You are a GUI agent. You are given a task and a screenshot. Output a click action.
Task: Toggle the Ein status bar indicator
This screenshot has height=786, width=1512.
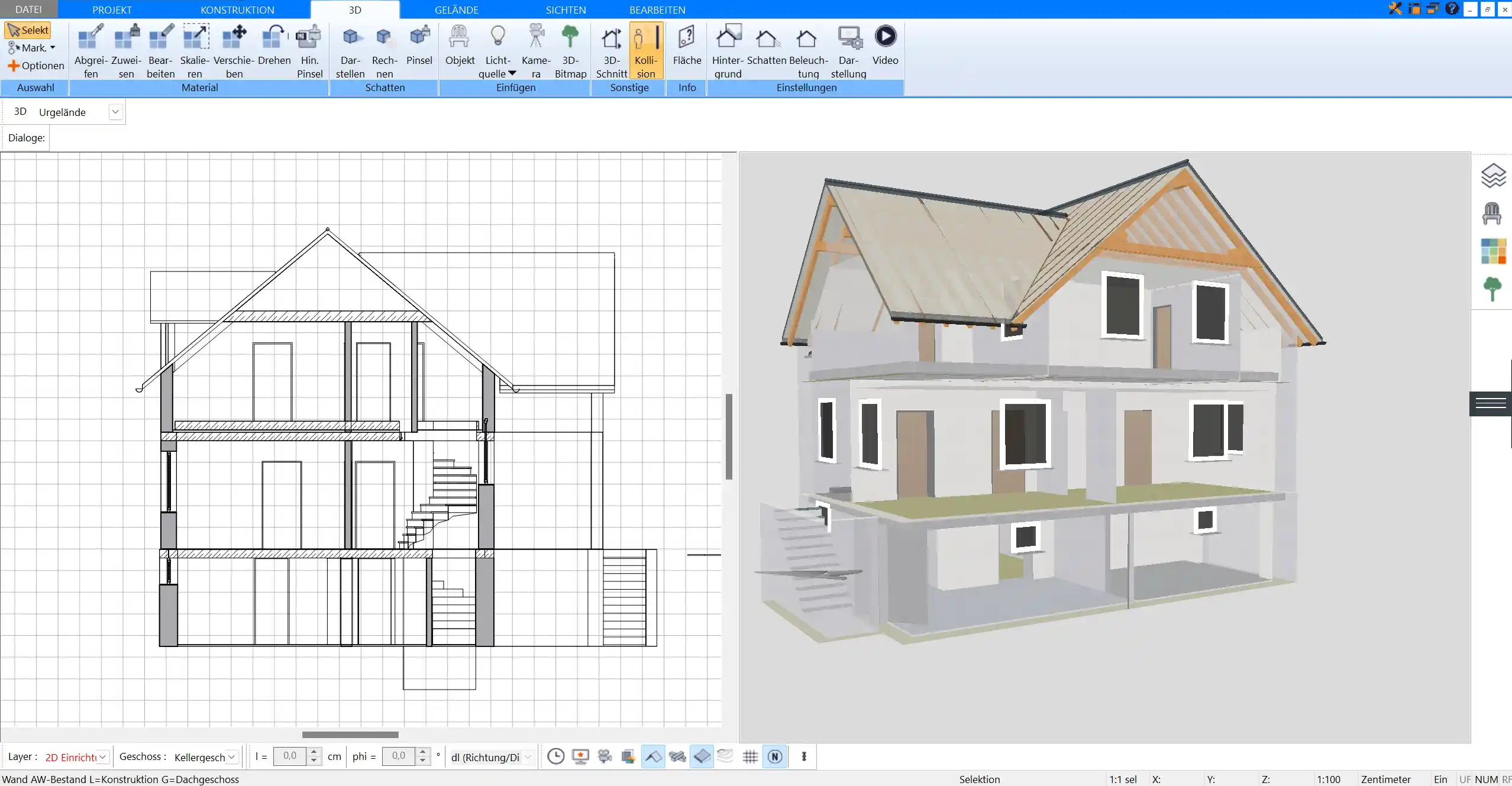point(1440,779)
